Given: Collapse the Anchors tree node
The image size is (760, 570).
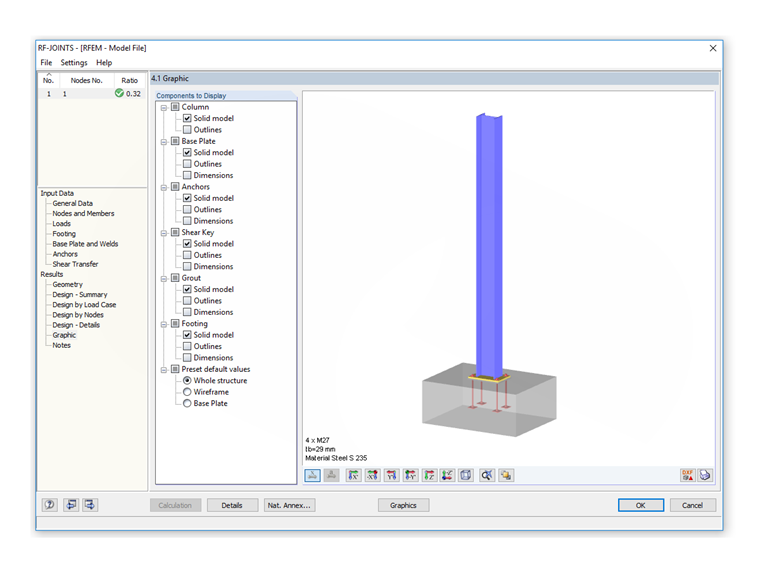Looking at the screenshot, I should pyautogui.click(x=164, y=188).
